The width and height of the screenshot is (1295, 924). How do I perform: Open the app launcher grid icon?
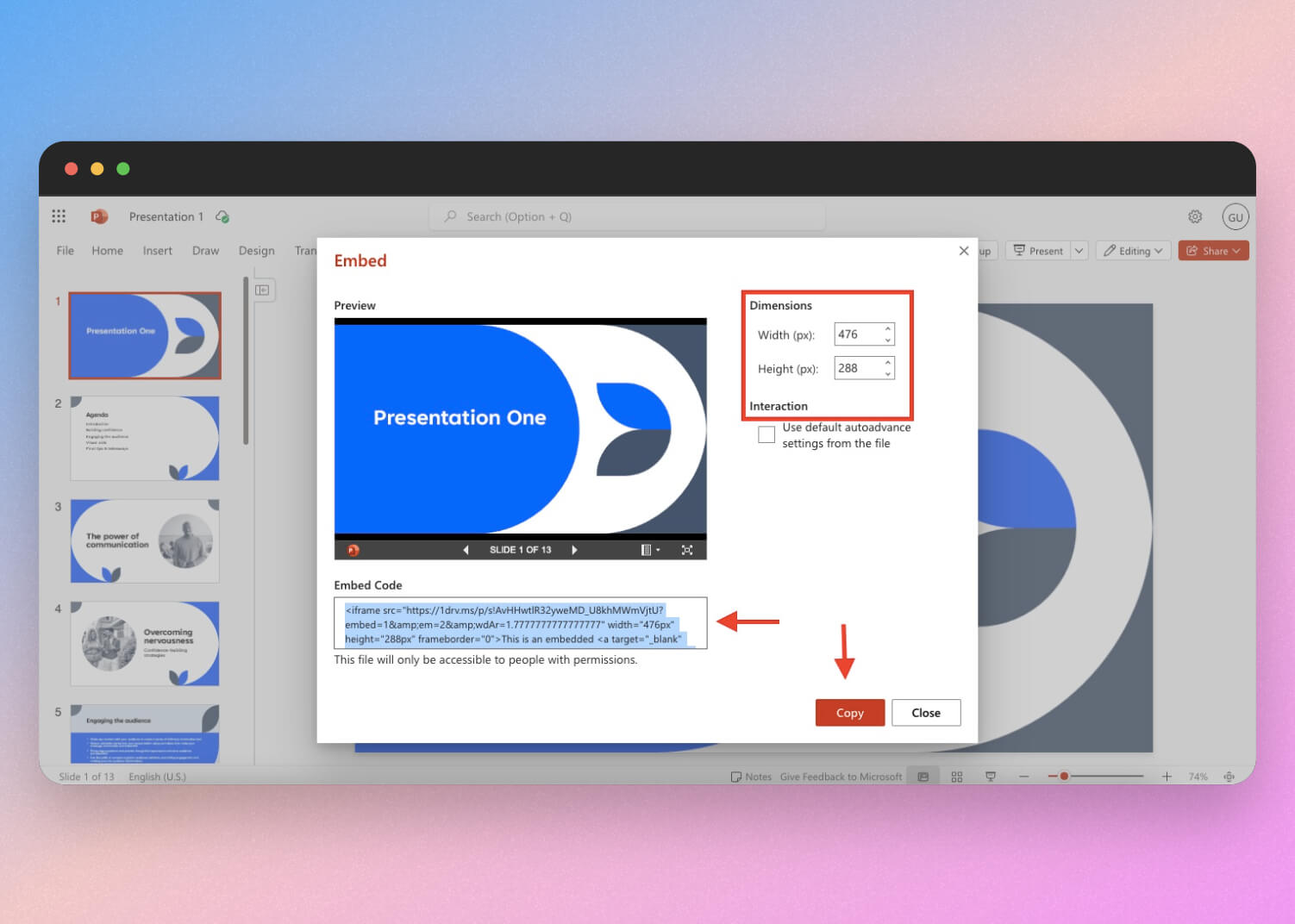[59, 216]
